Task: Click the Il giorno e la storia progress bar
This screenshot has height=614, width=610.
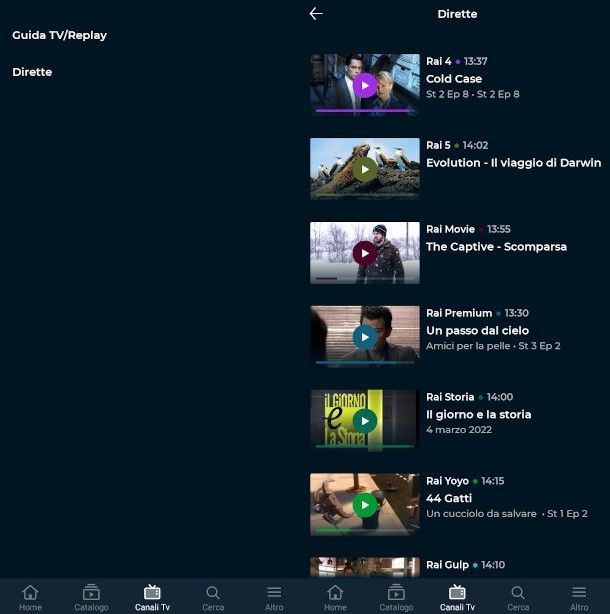Action: [x=365, y=446]
